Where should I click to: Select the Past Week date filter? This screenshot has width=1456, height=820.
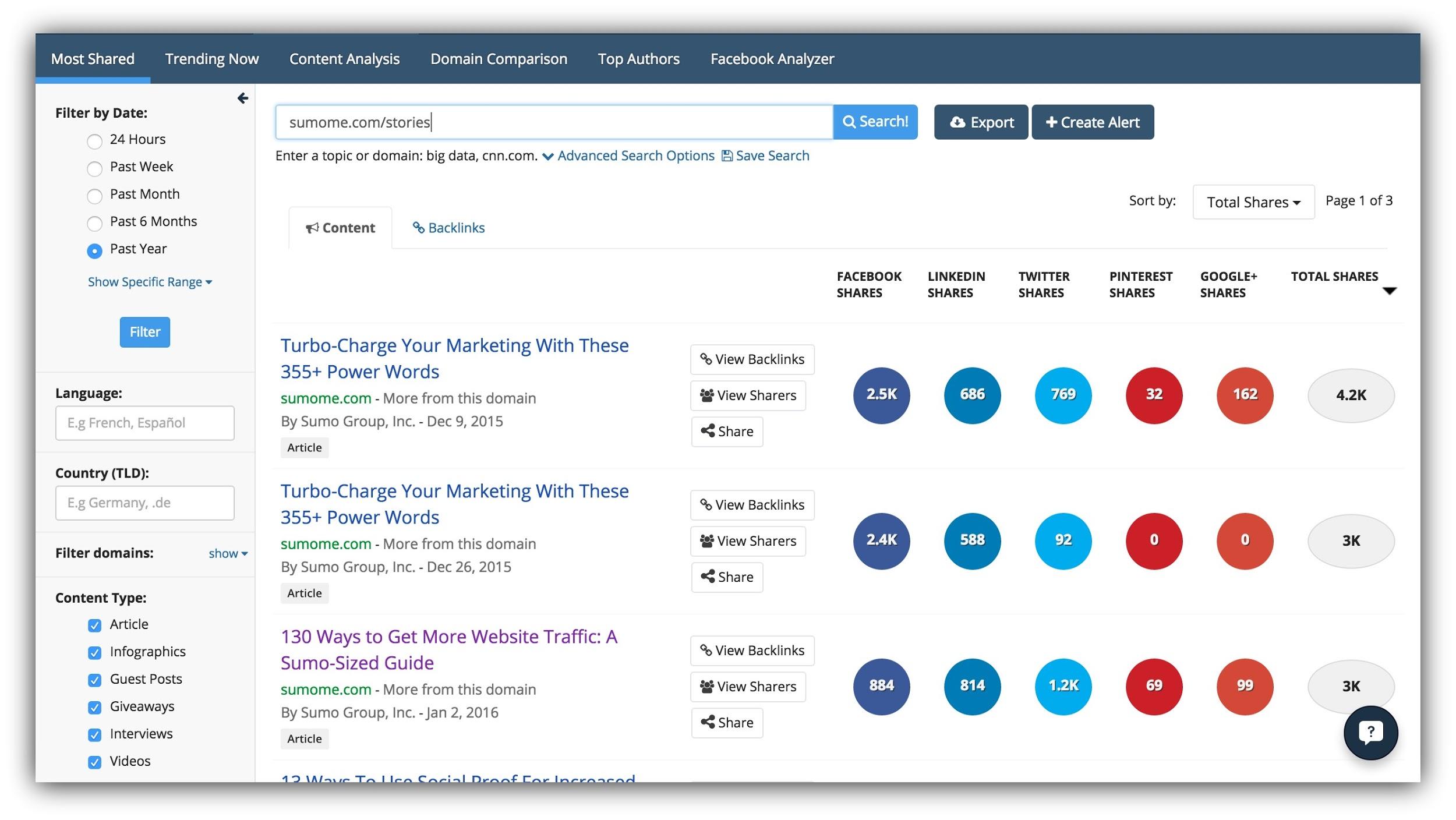click(94, 168)
